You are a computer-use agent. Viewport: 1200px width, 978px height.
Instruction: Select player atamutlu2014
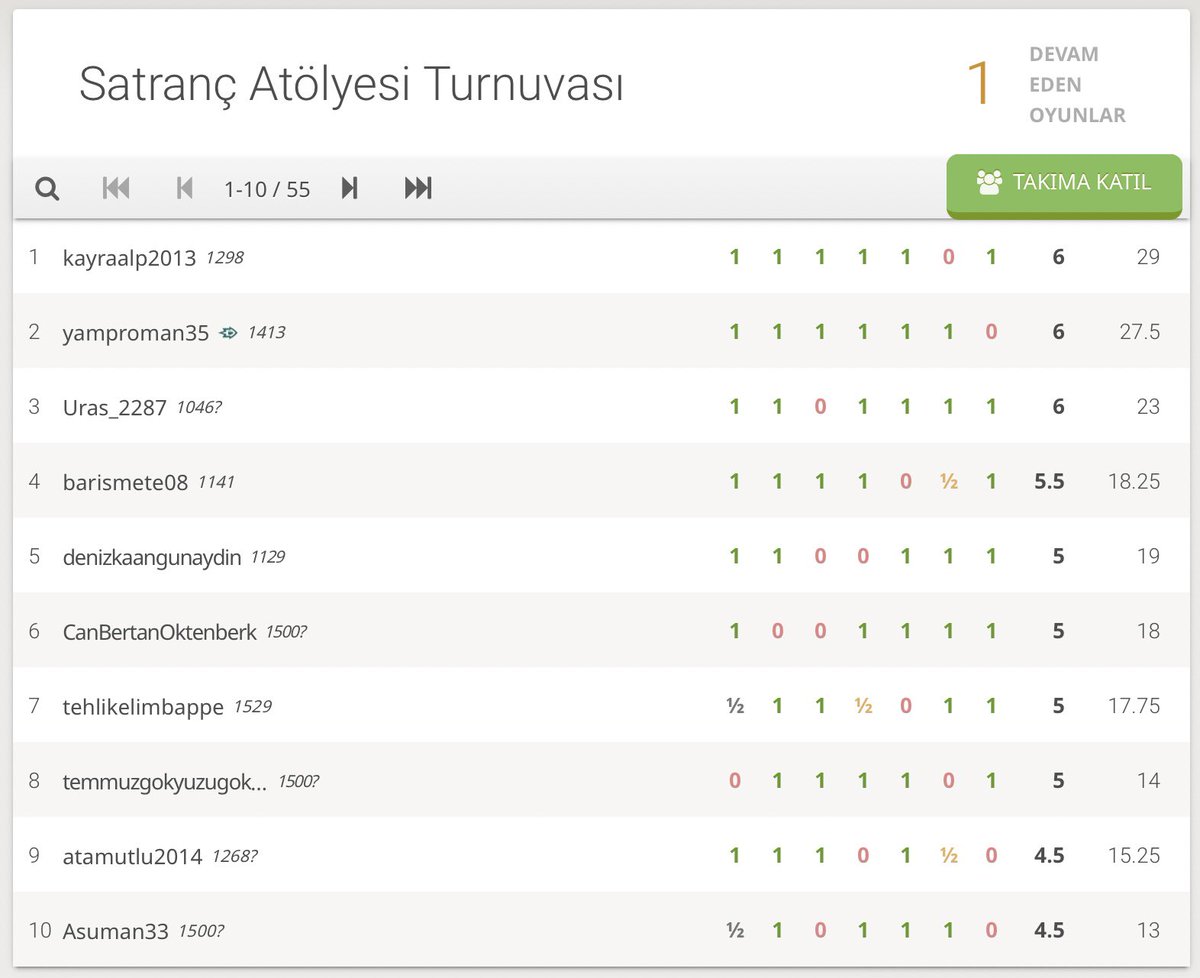point(132,857)
